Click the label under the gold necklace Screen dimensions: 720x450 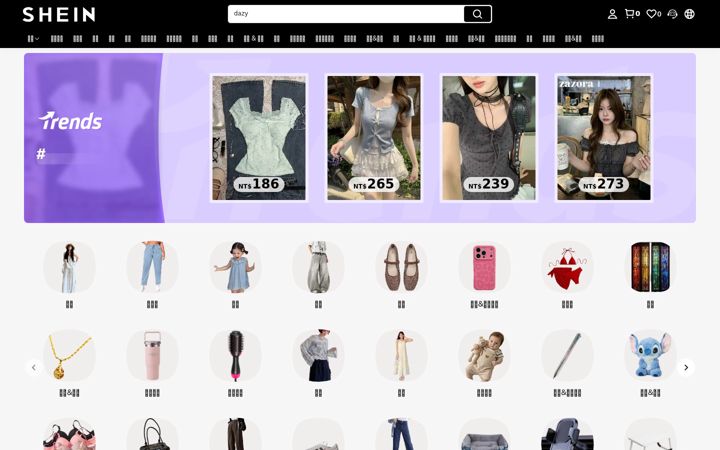(x=69, y=393)
